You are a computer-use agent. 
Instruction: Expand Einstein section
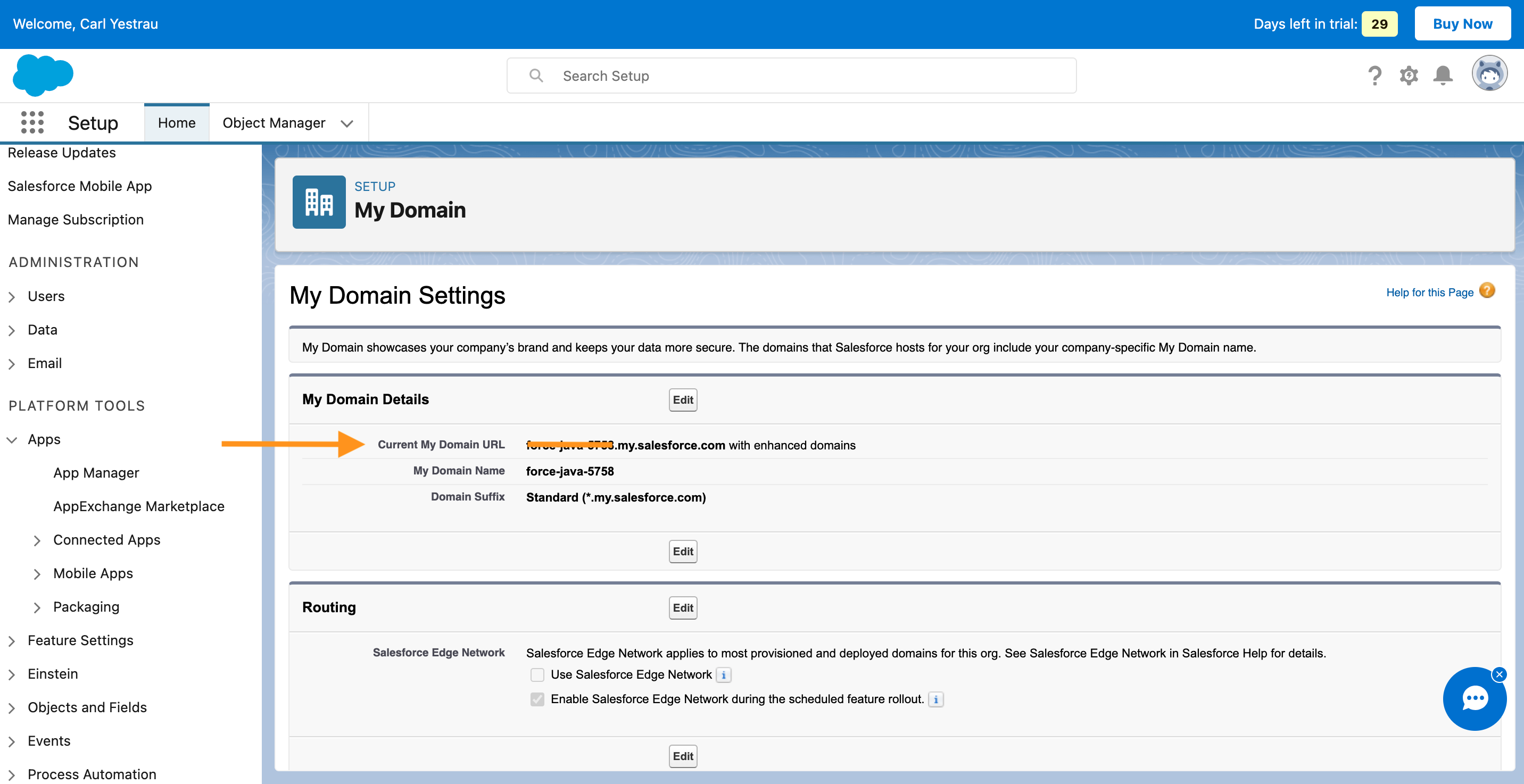pos(12,674)
